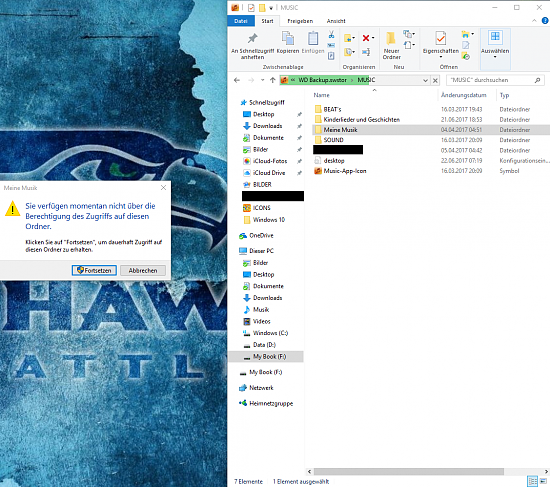Open the Auswählen dropdown arrow
550x487 pixels.
click(x=495, y=57)
